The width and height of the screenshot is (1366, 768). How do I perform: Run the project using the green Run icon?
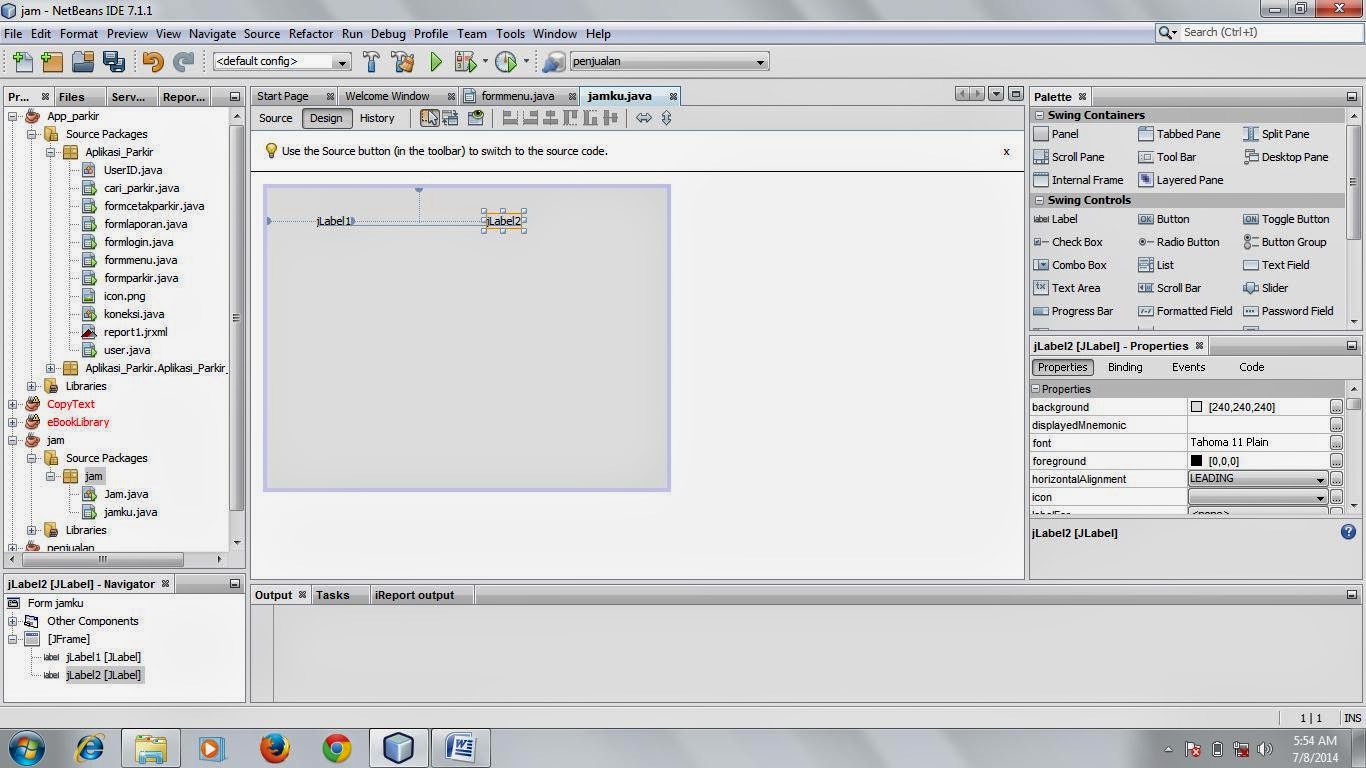434,61
